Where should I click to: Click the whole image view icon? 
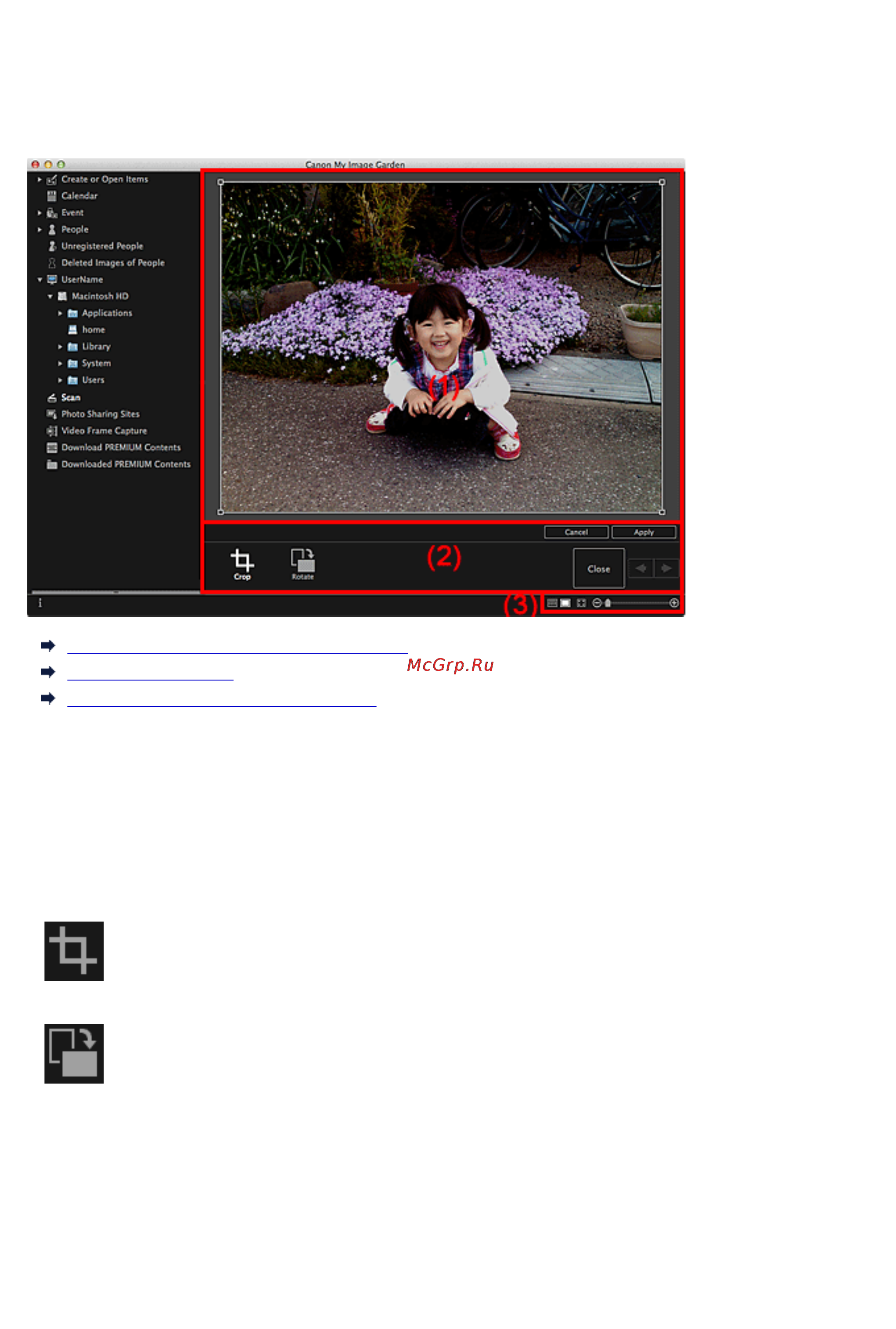click(x=581, y=603)
